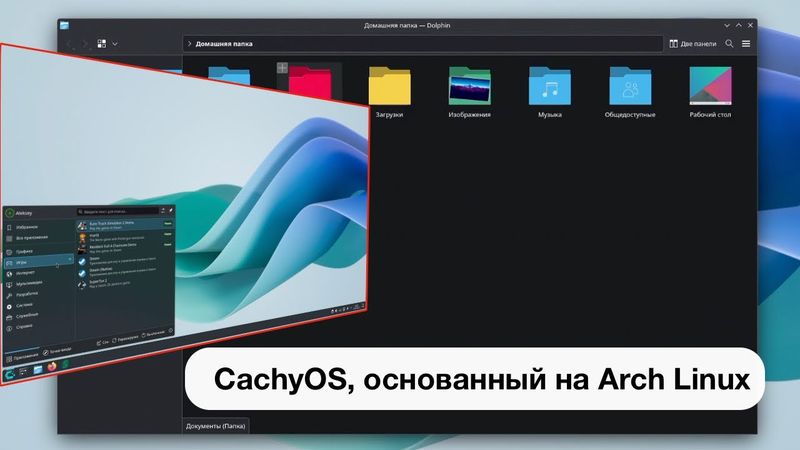Screen dimensions: 800x450
Task: Click the Сон sleep button in launcher
Action: click(x=103, y=343)
